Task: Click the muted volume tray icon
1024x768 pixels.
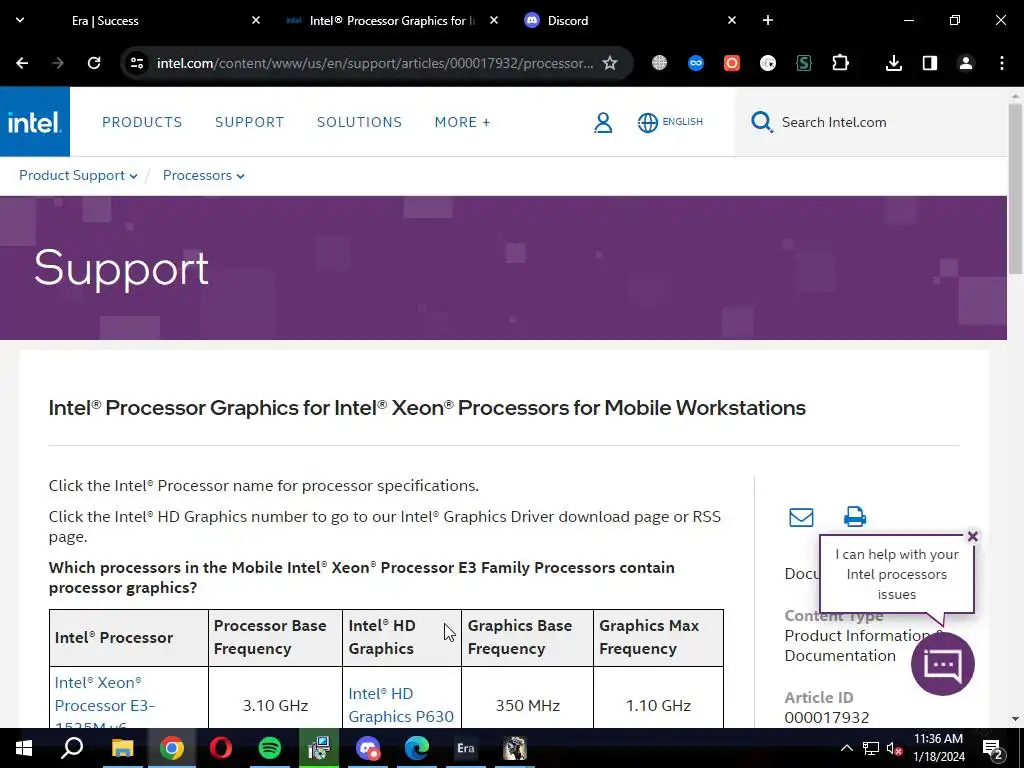Action: click(895, 748)
